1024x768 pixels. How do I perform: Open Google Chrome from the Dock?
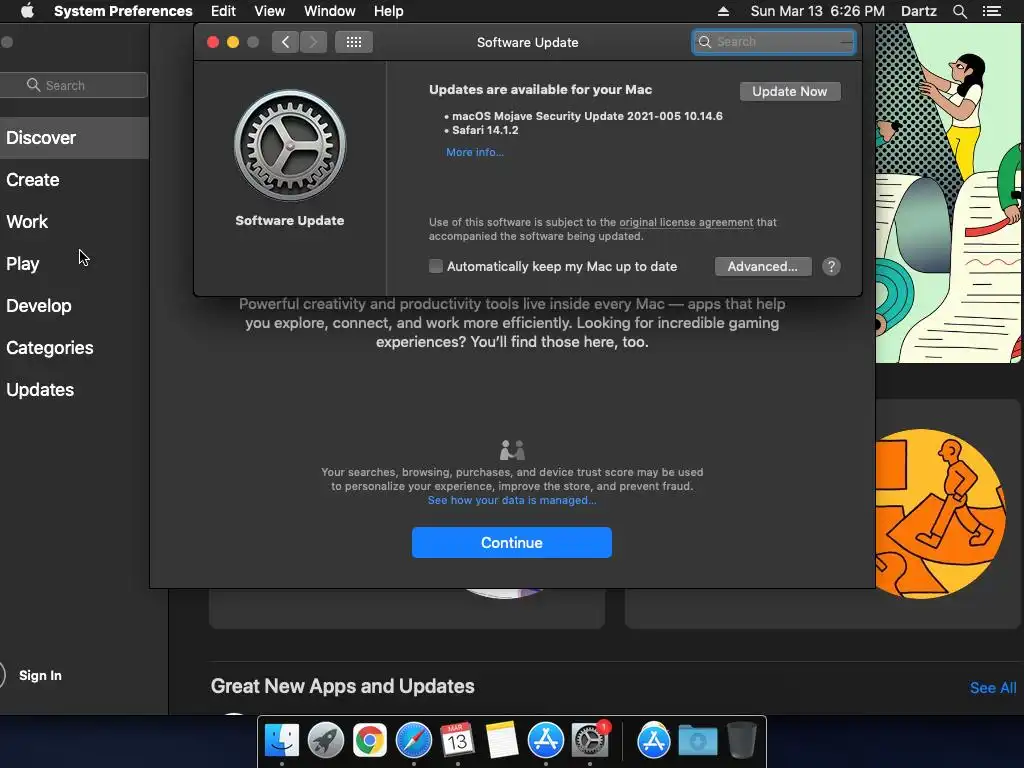pos(370,741)
